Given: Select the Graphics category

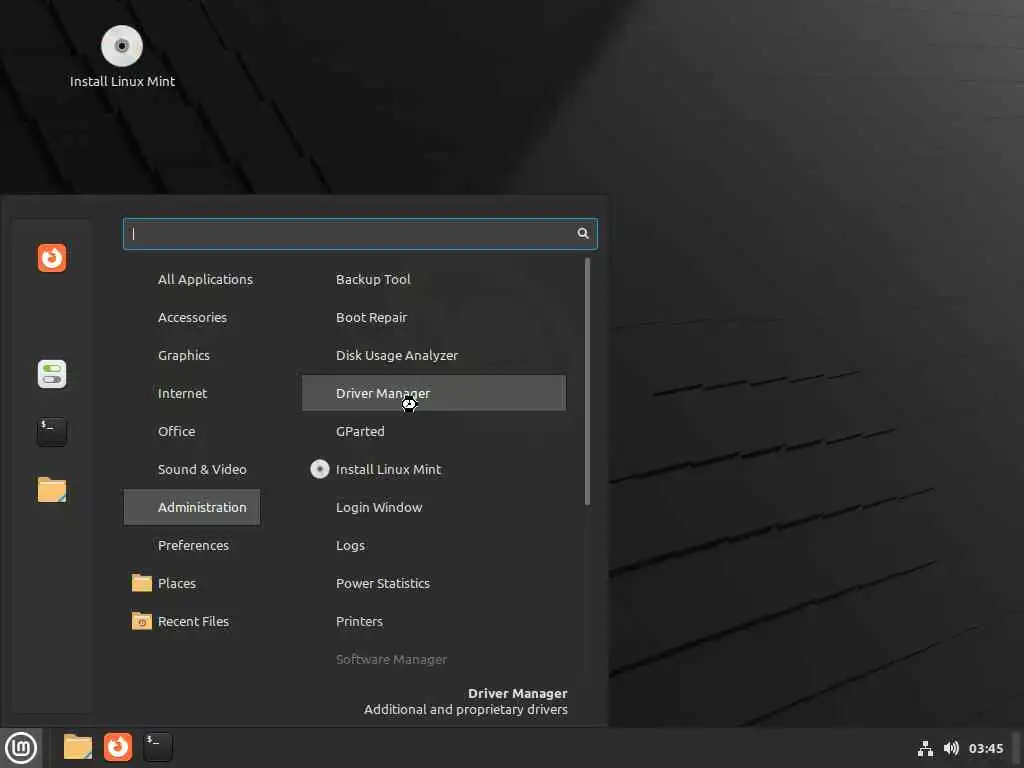Looking at the screenshot, I should [191, 355].
